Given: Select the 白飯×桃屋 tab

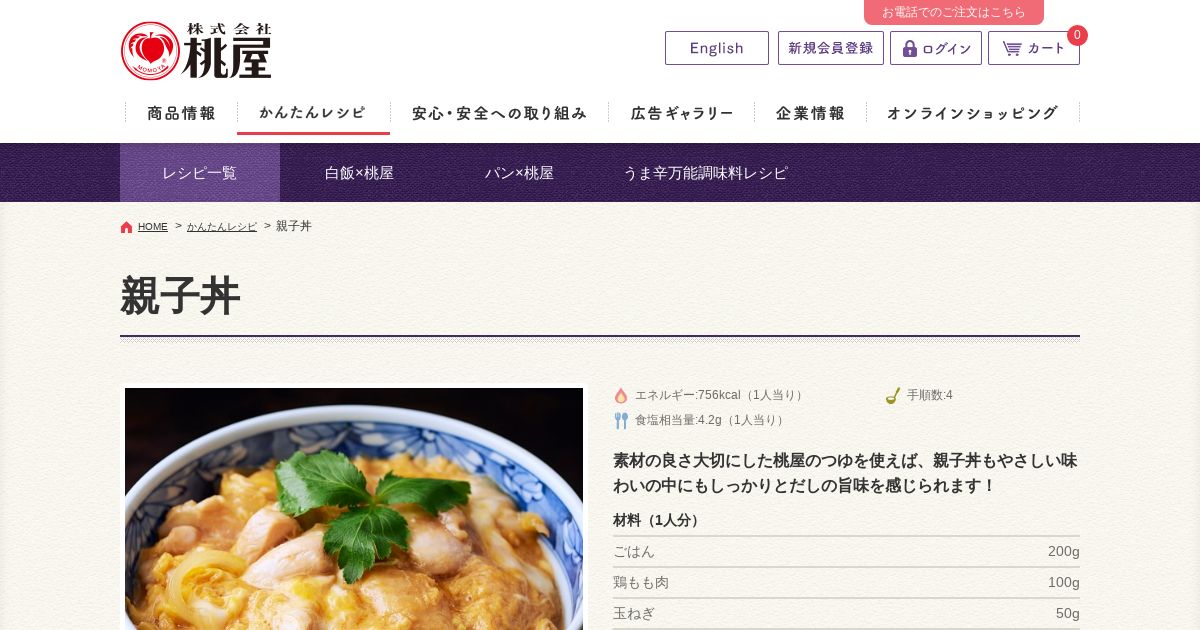Looking at the screenshot, I should coord(359,173).
